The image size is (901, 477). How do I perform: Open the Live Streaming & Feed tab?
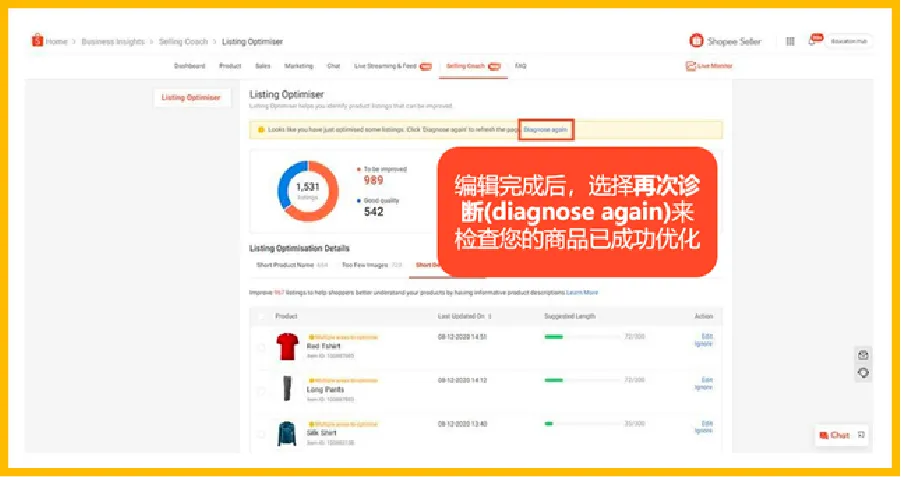[x=392, y=66]
